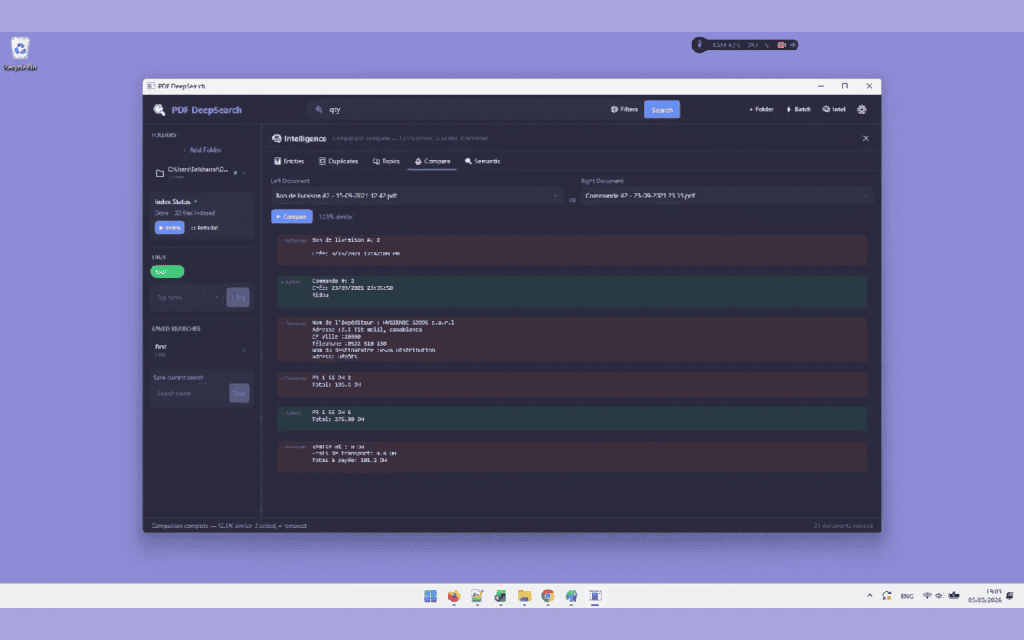
Task: Select the Compare tab
Action: point(432,161)
